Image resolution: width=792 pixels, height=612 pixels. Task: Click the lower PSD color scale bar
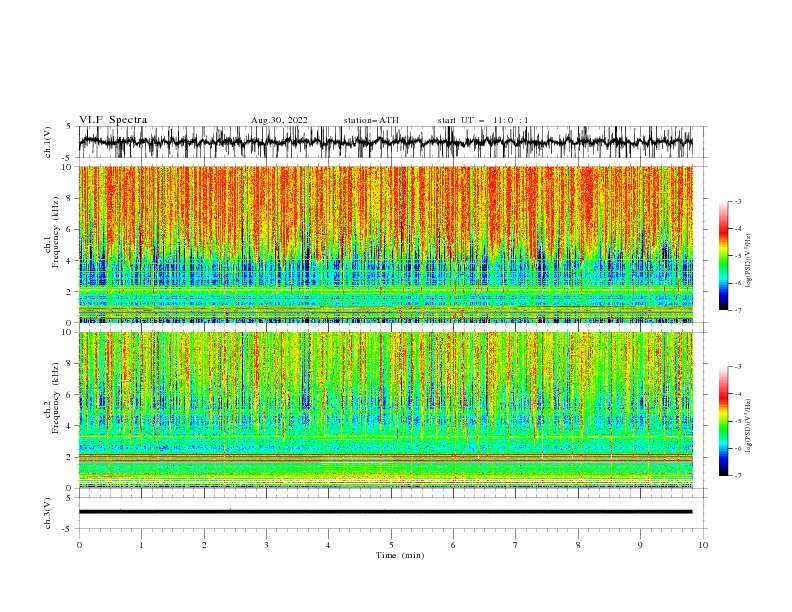click(x=723, y=421)
